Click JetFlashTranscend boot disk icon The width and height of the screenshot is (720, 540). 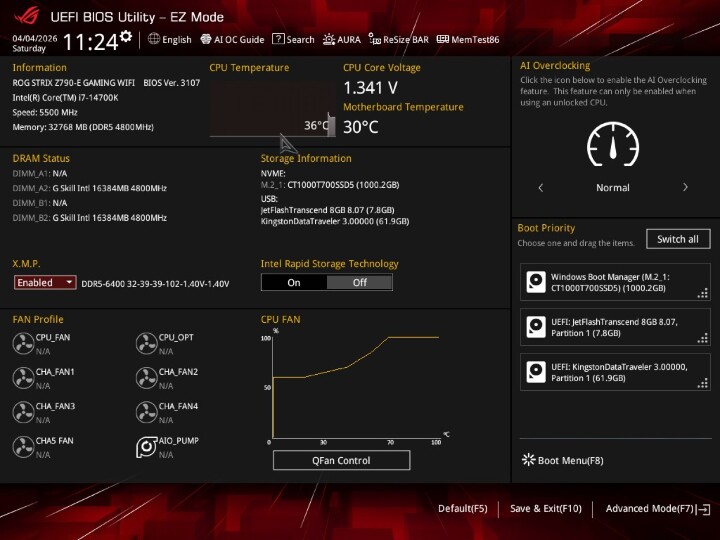coord(536,327)
